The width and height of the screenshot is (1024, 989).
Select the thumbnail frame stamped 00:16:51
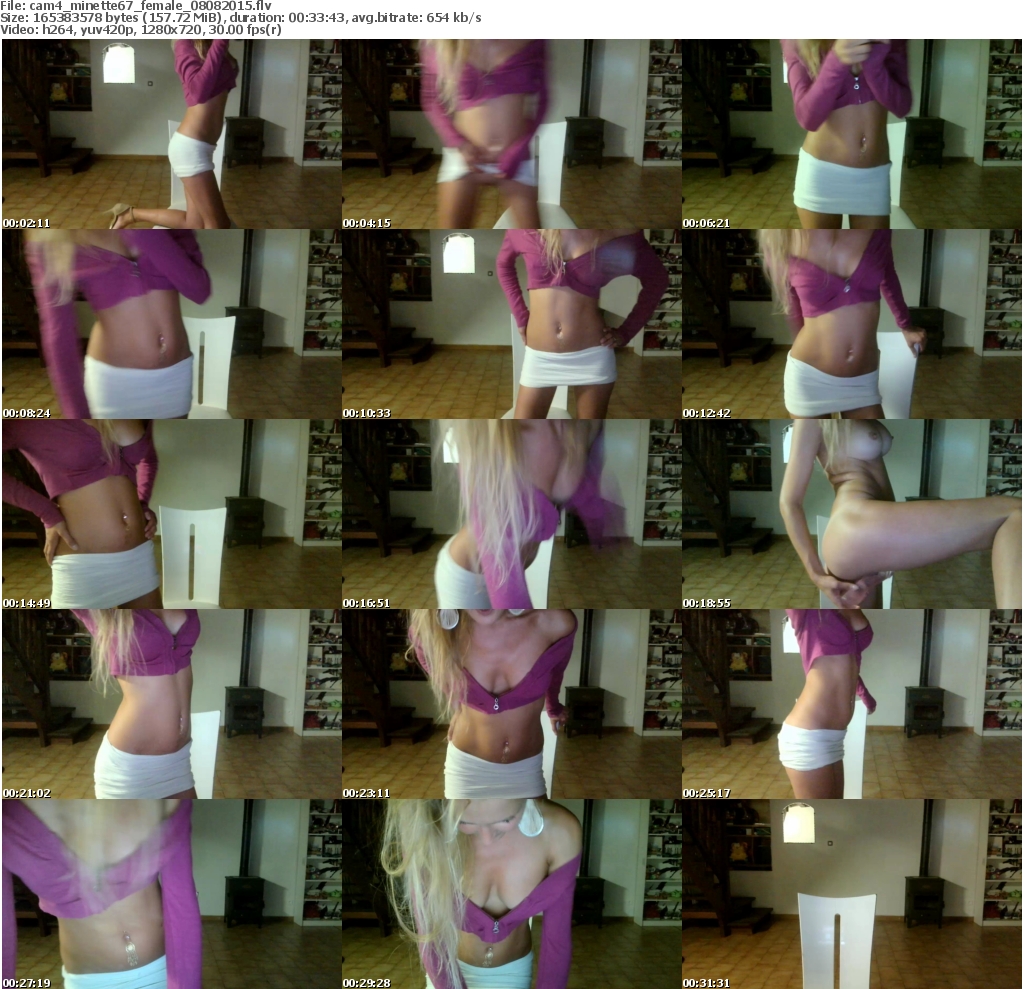point(512,514)
